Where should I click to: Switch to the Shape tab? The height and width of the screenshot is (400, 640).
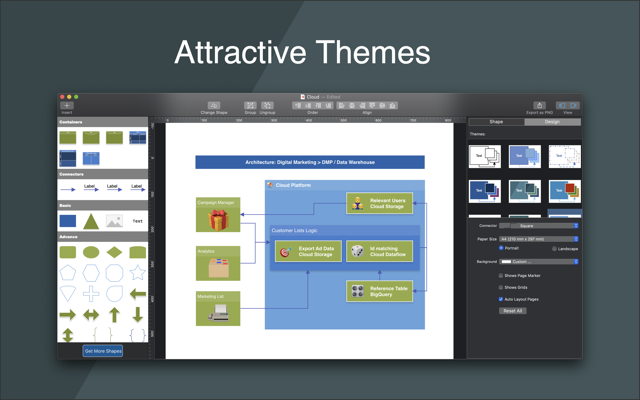tap(496, 122)
